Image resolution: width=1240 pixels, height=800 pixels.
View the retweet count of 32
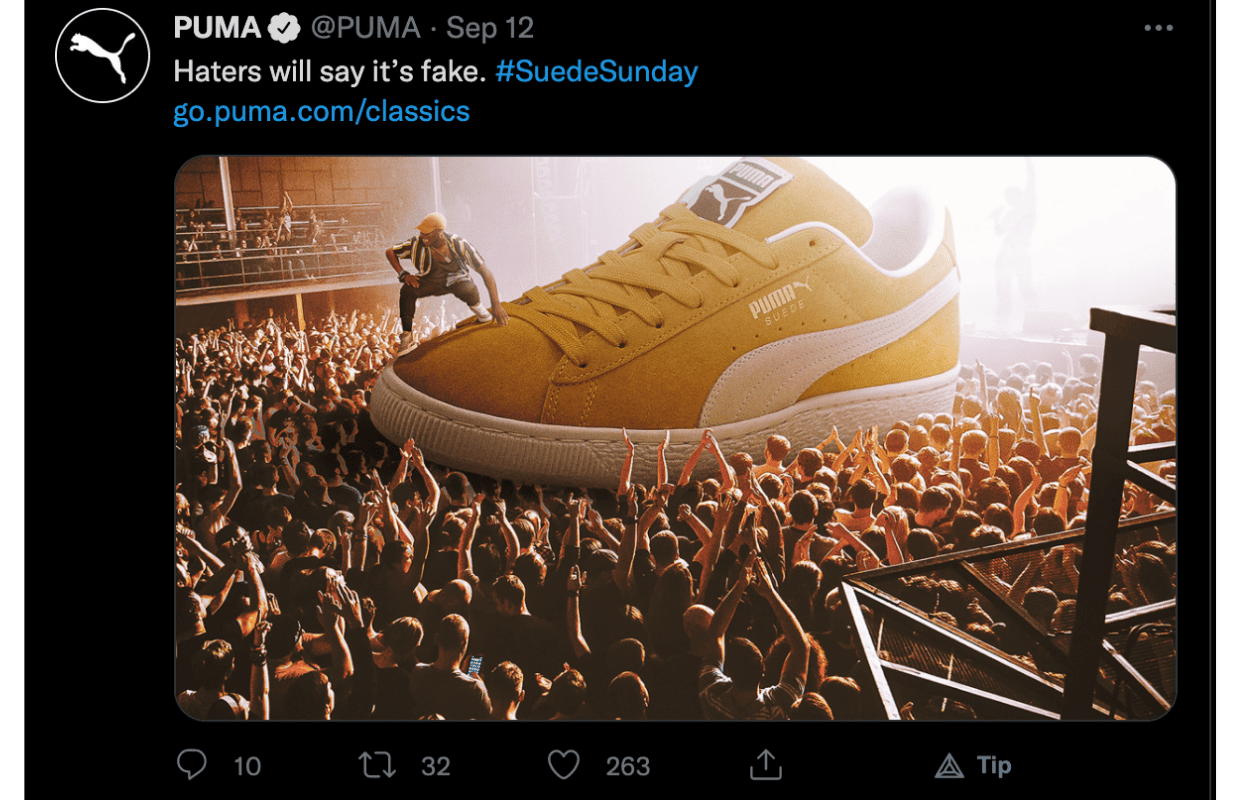pos(435,767)
